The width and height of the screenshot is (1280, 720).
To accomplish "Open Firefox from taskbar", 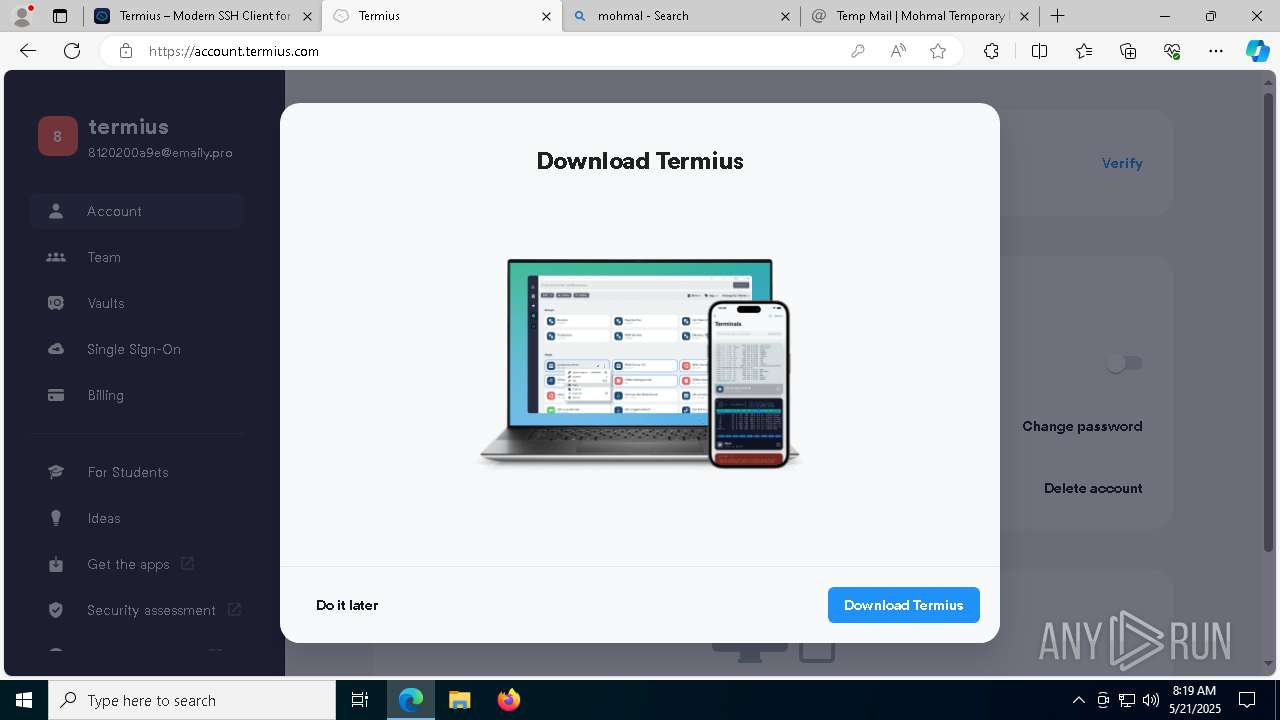I will [508, 700].
